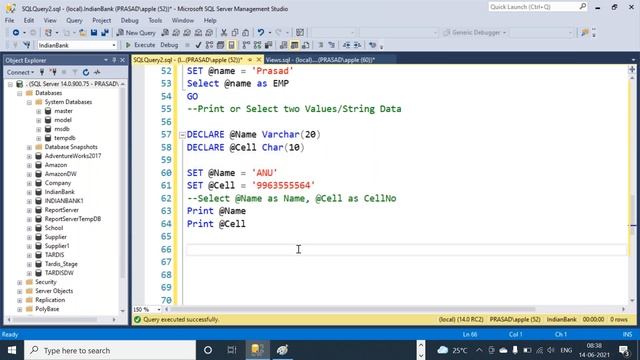The height and width of the screenshot is (360, 640).
Task: Click the solution configuration icon after Redo
Action: point(300,33)
